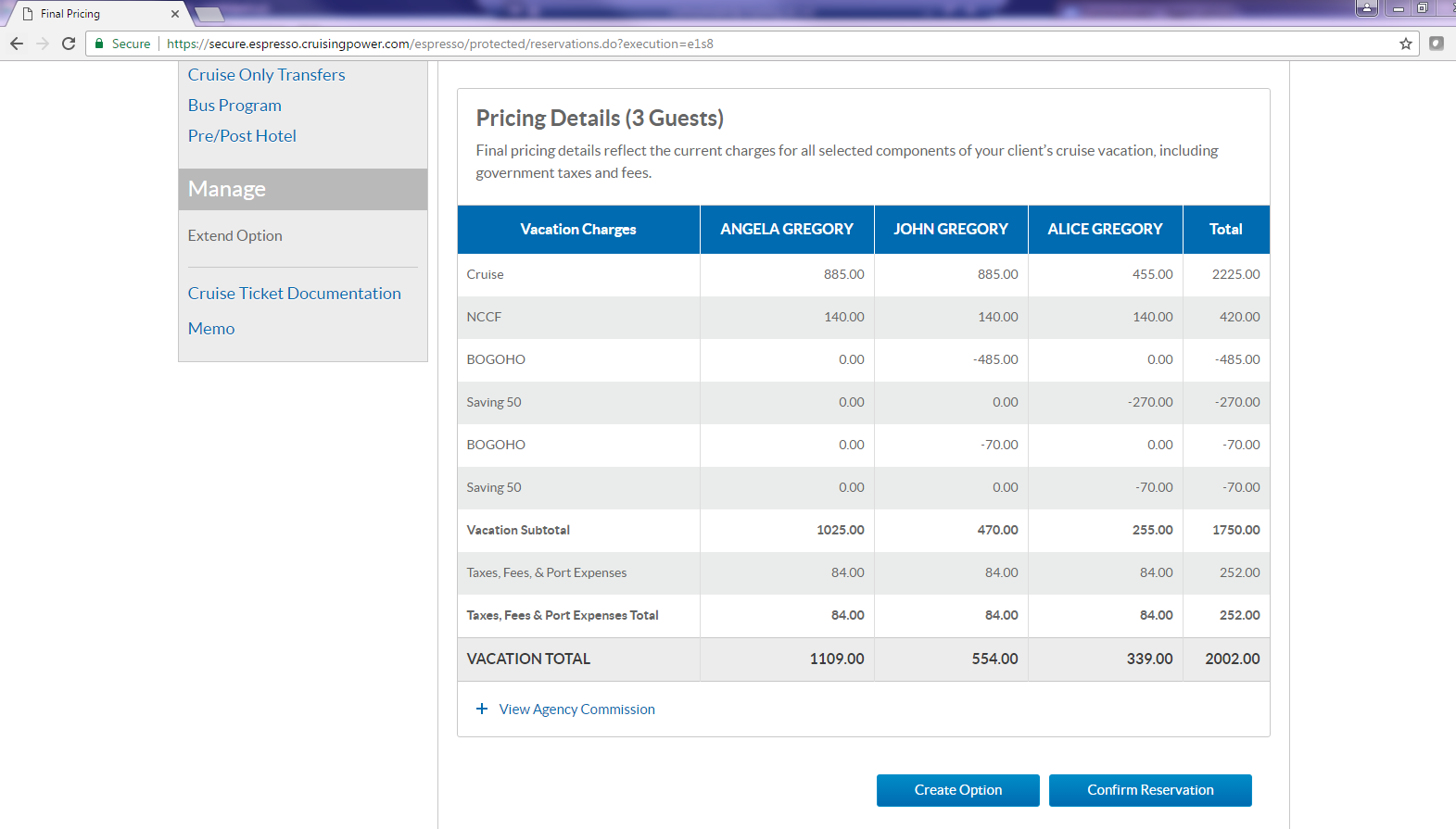Go to Pre/Post Hotel
This screenshot has height=829, width=1456.
point(242,136)
